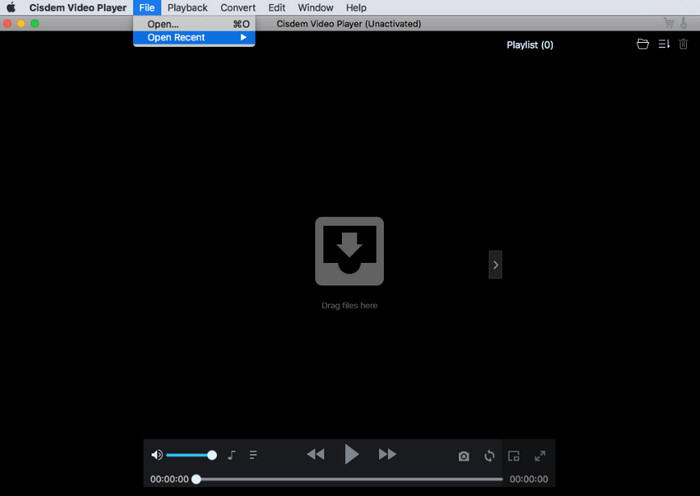Open audio track options via music note icon

231,455
